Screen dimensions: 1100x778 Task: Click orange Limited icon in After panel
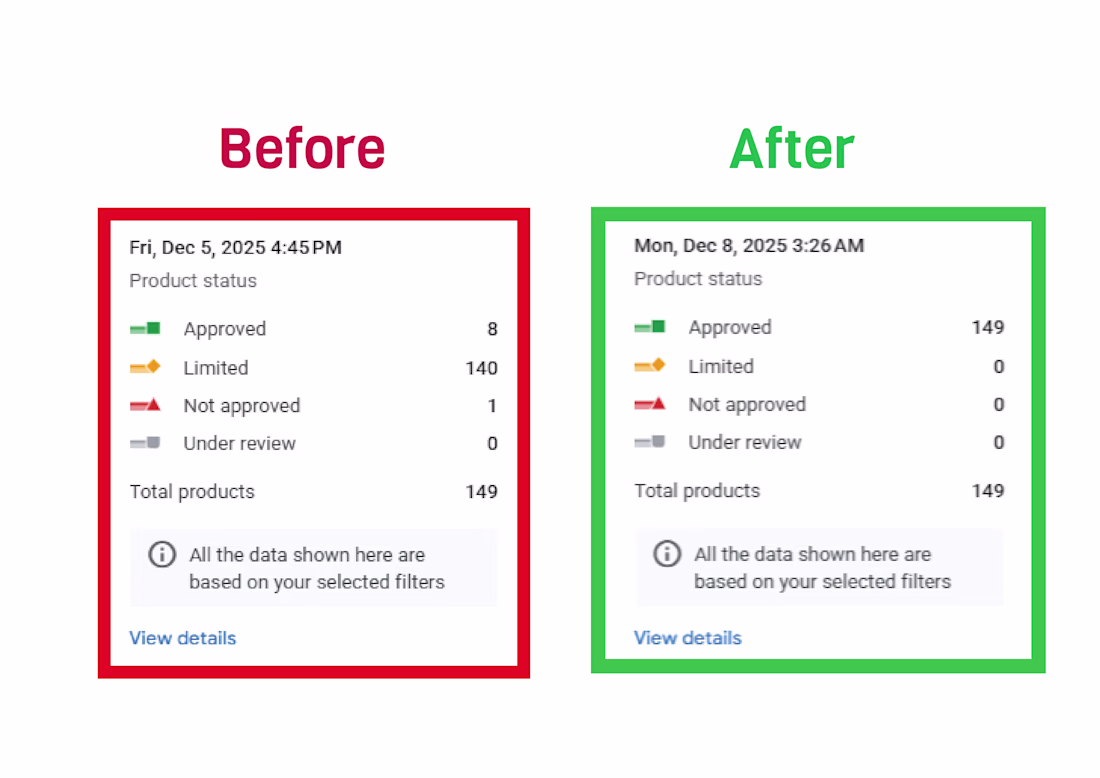tap(650, 366)
